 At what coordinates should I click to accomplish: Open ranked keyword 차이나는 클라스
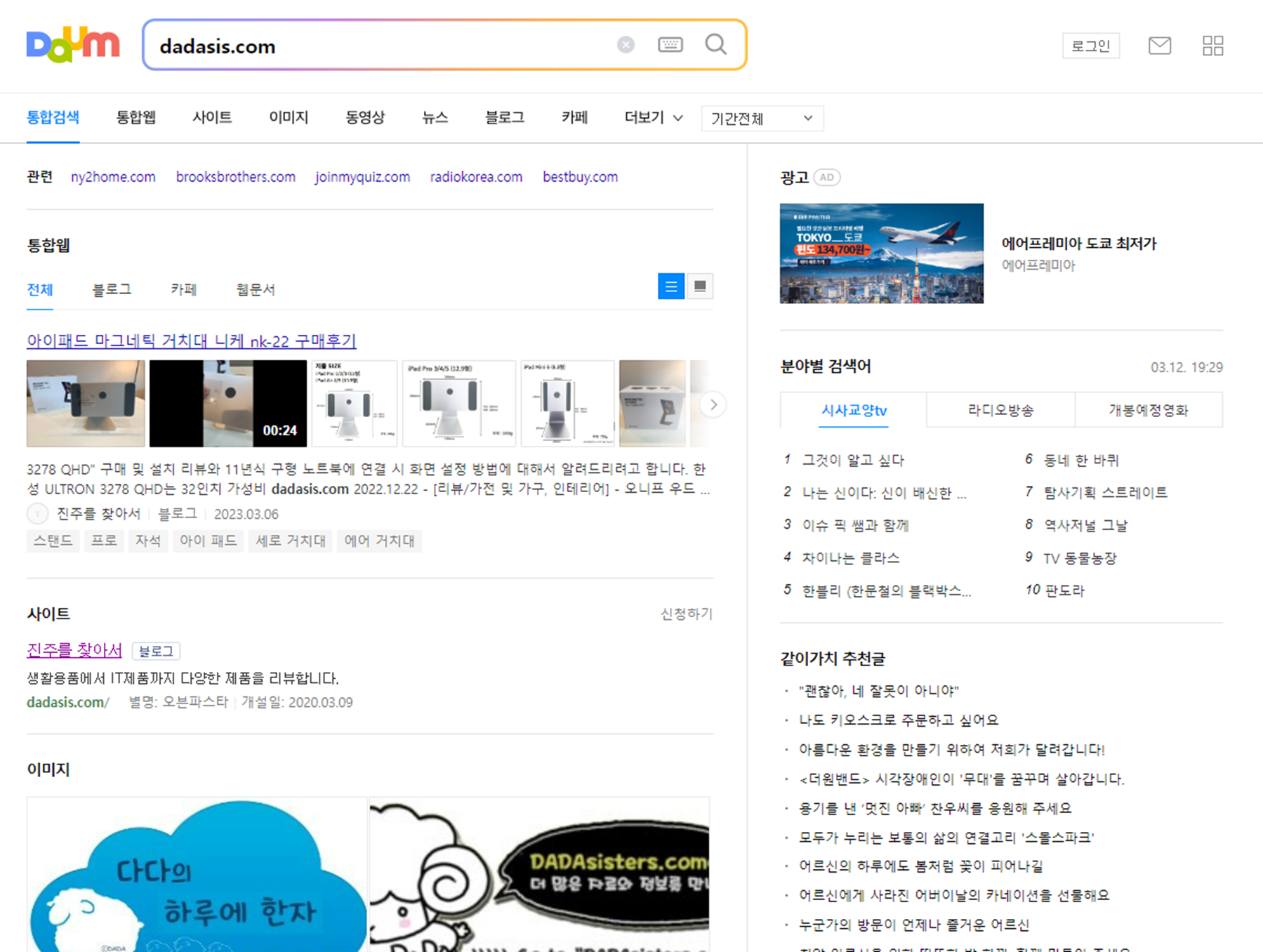point(851,559)
